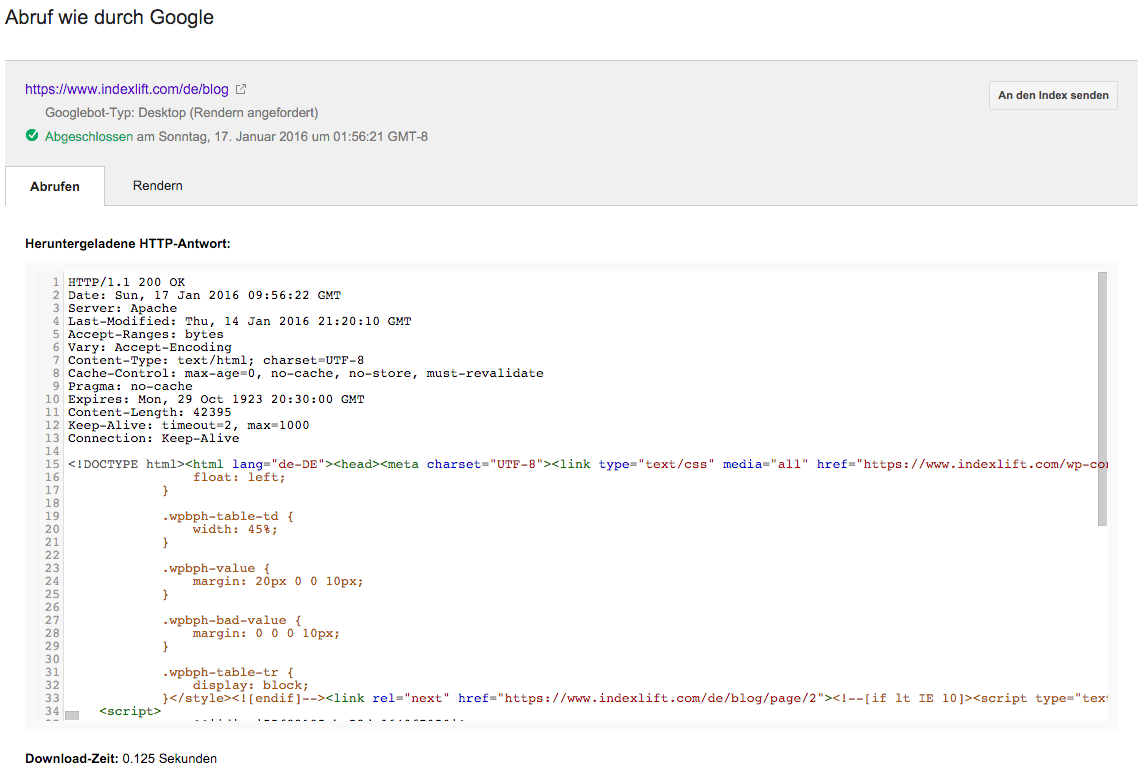1140x770 pixels.
Task: Click the 'Date: Sun, 17 Jan 2016' line
Action: tap(204, 295)
